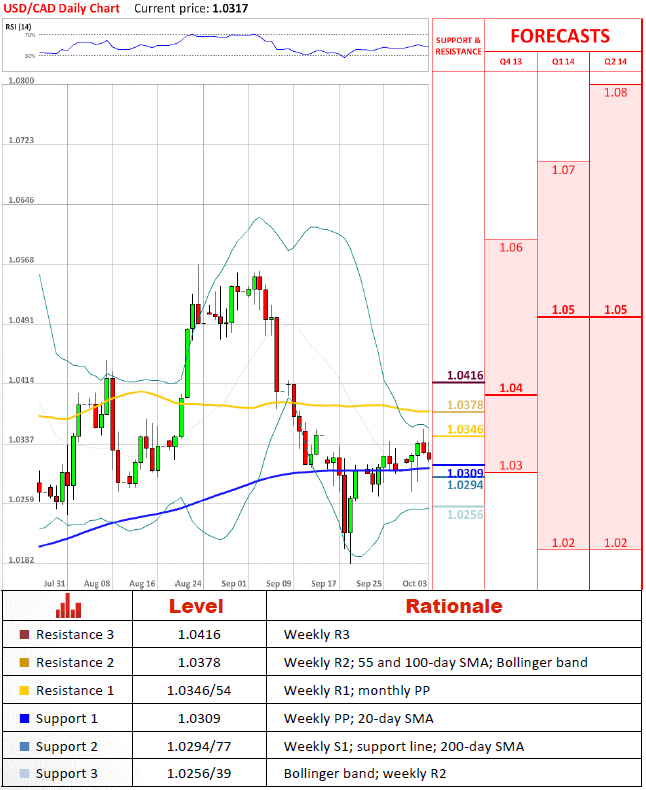Viewport: 646px width, 790px height.
Task: Click the 1.07 forecast value under Q1 14
Action: [x=563, y=170]
